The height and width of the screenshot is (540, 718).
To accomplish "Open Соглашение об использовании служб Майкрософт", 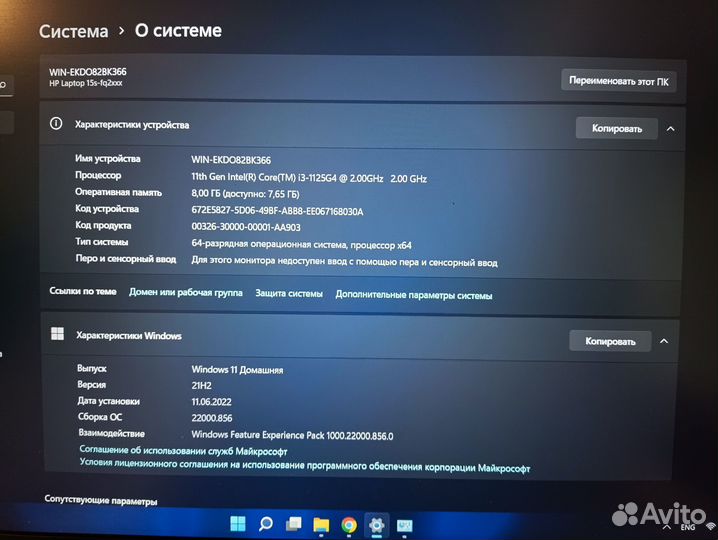I will click(x=183, y=450).
